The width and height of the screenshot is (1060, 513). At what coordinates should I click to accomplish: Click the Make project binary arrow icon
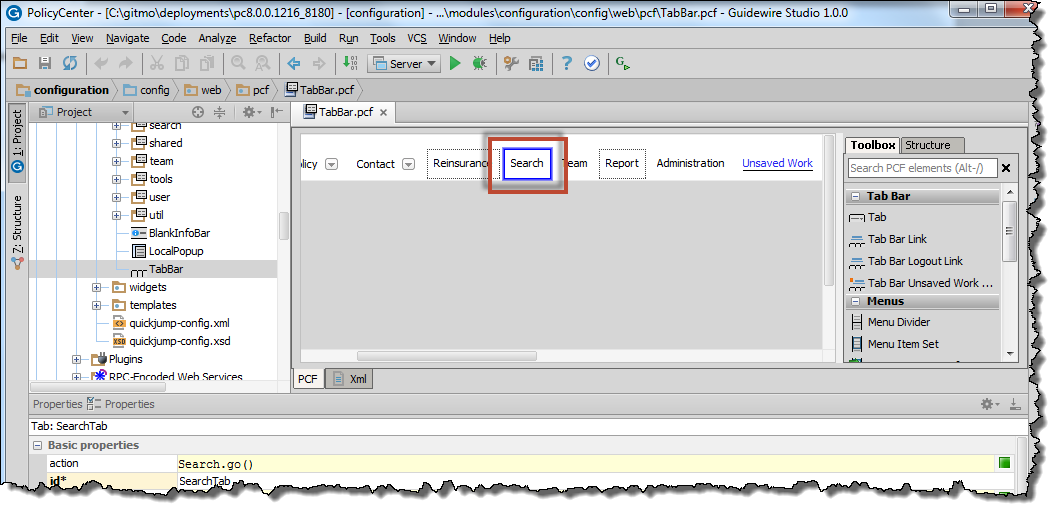pos(350,64)
